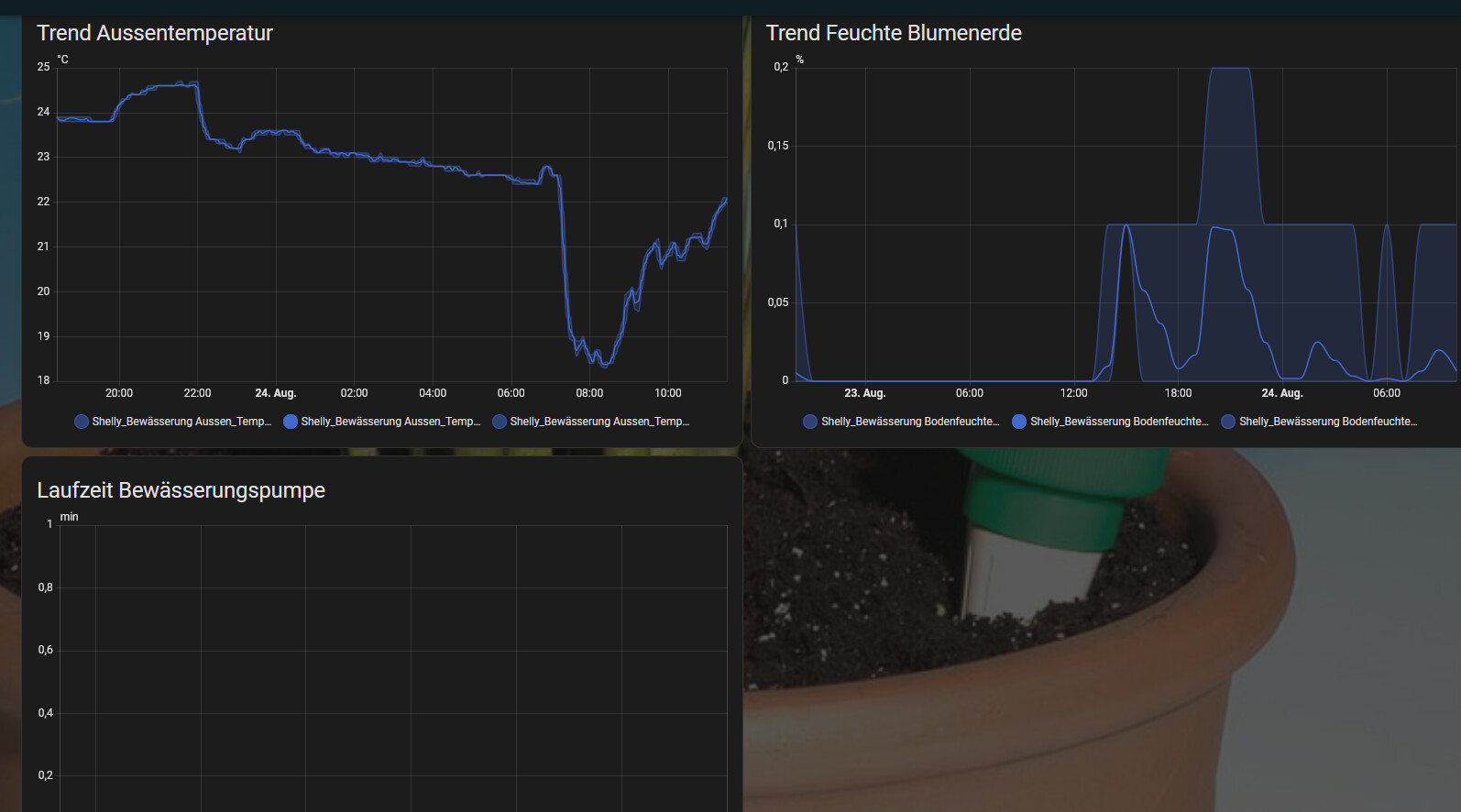Click the bright blue Aussen_Temp legend dot
The height and width of the screenshot is (812, 1461).
[x=291, y=422]
